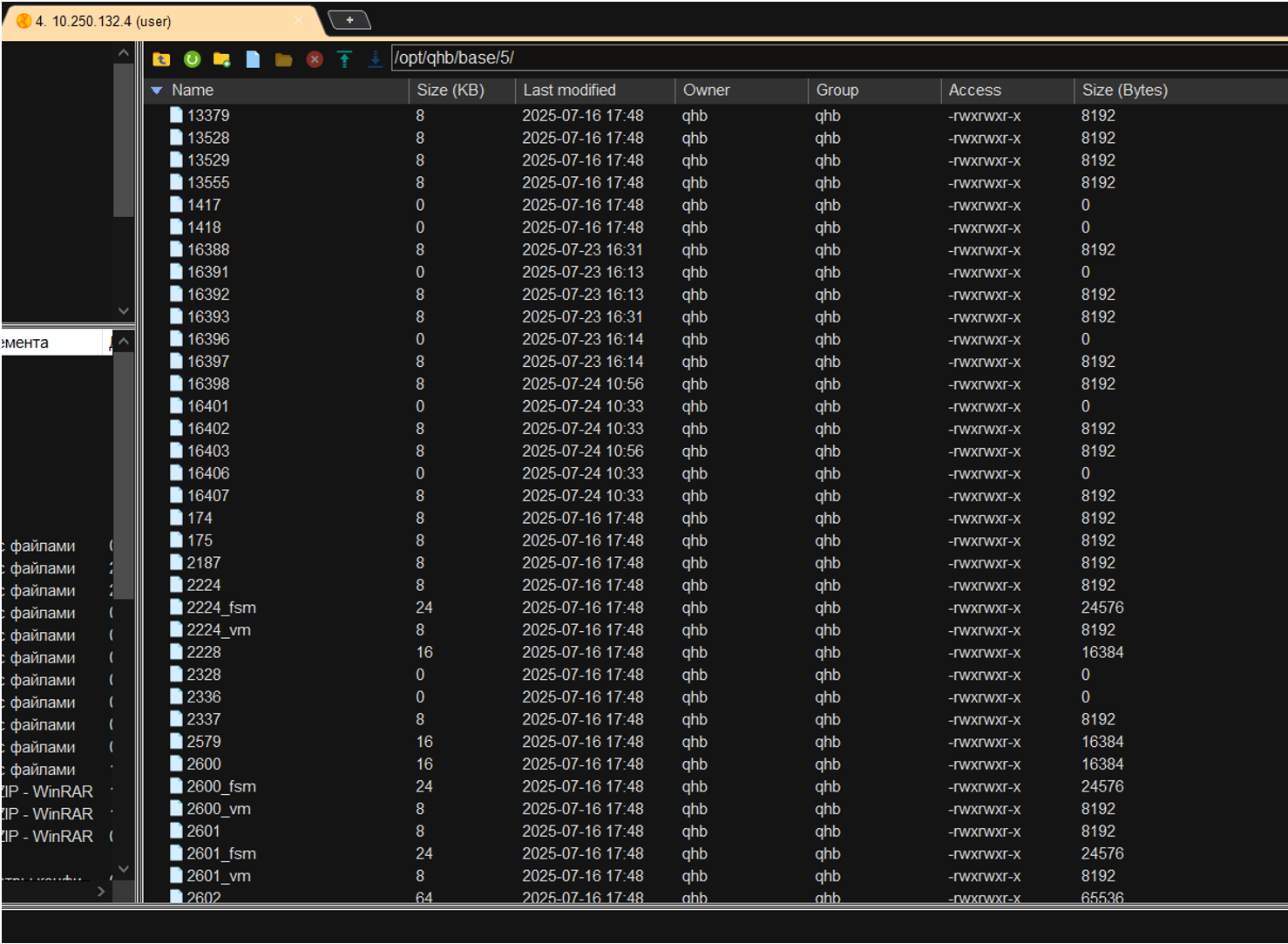The image size is (1288, 944).
Task: Click the down chevron on the sidebar scrollbar
Action: (124, 869)
